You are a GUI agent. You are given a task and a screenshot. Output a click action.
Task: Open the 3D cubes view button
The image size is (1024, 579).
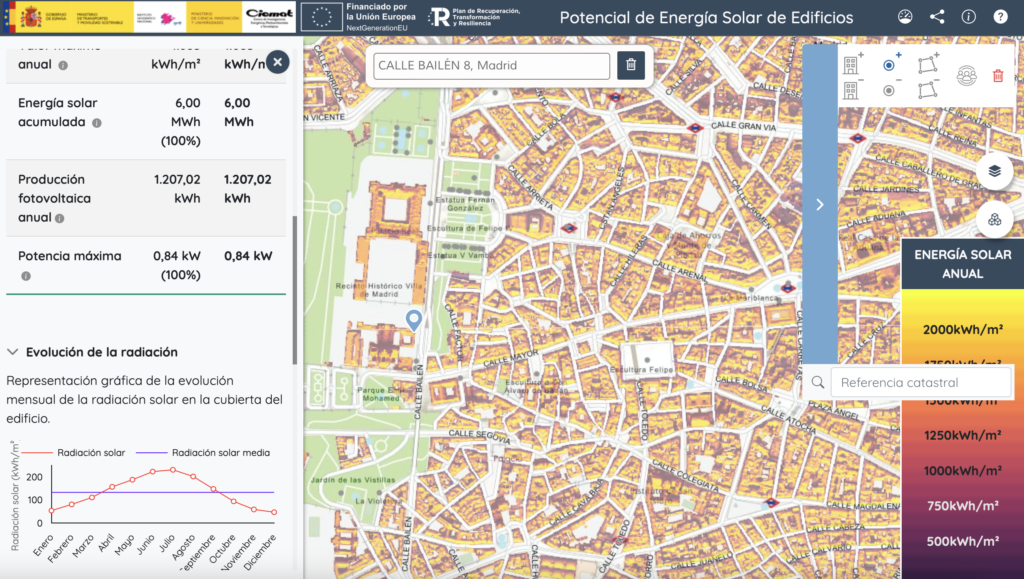(x=995, y=219)
